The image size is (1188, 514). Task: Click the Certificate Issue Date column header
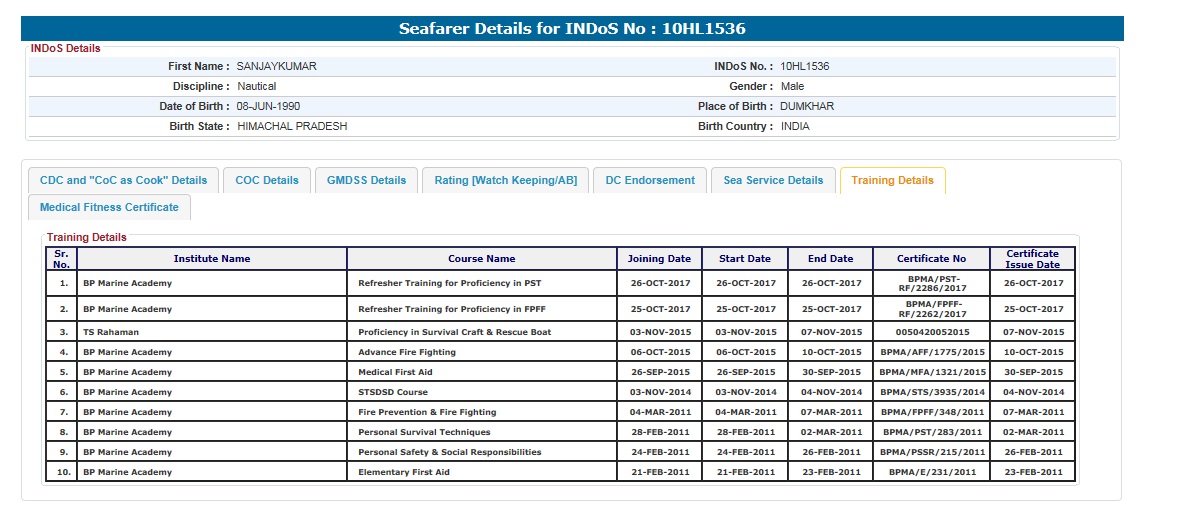[x=1032, y=259]
